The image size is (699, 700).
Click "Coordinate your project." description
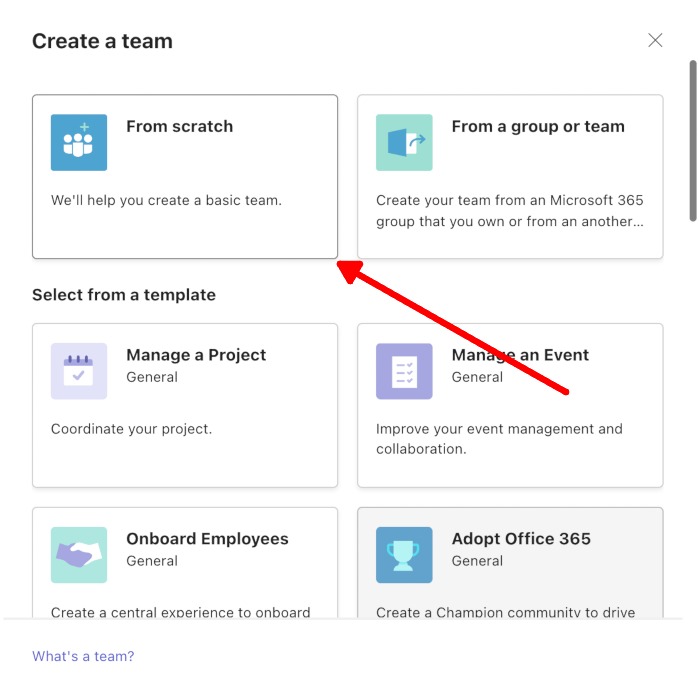pos(132,429)
